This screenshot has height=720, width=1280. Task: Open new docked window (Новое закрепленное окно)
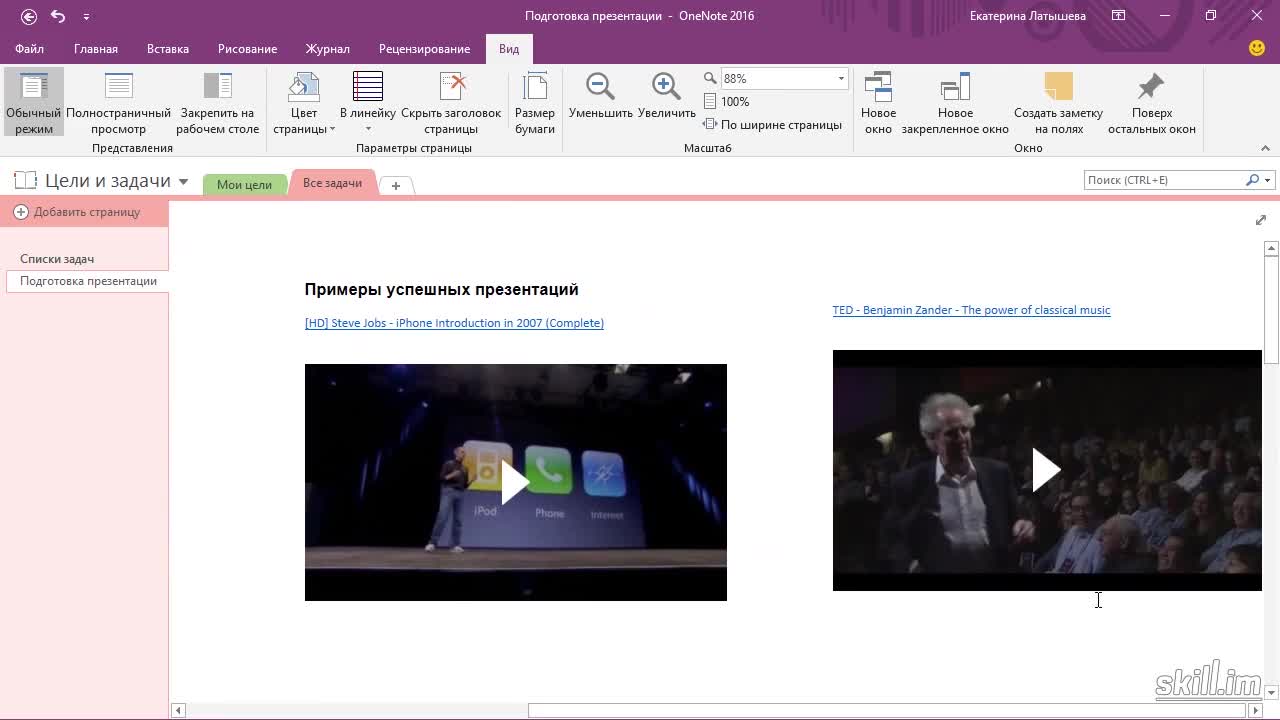point(955,103)
